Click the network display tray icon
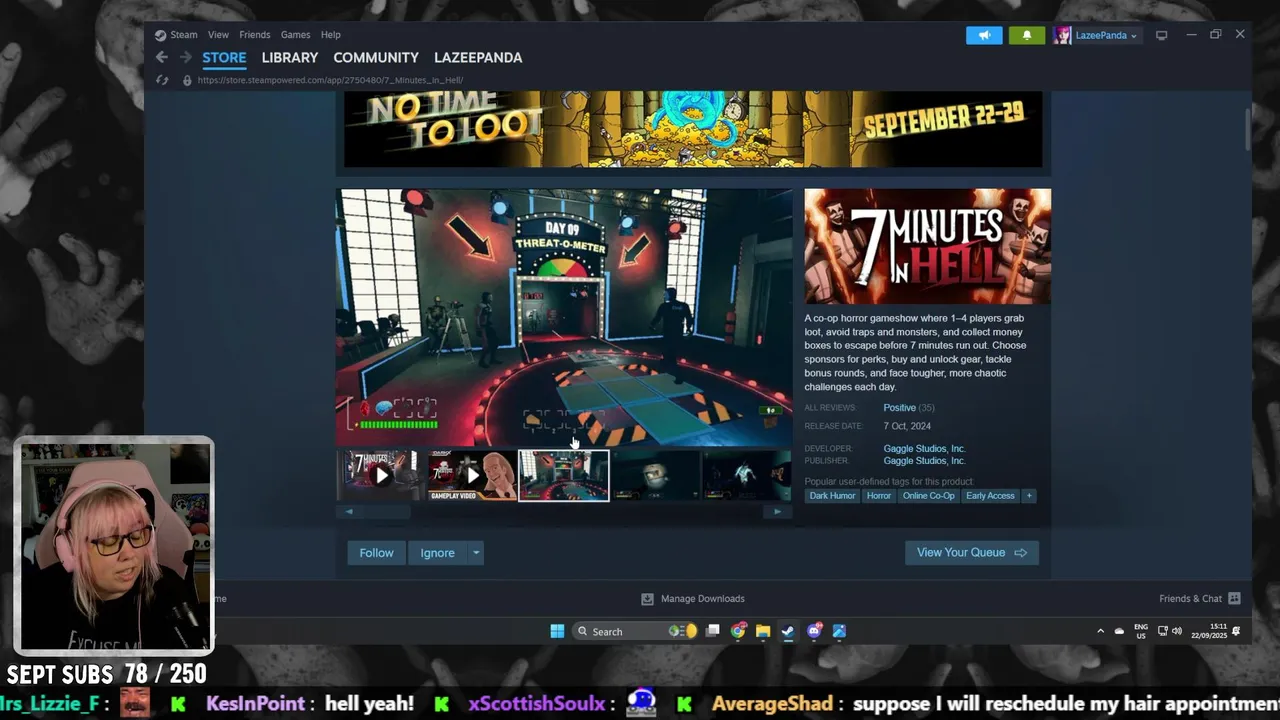 coord(1163,631)
